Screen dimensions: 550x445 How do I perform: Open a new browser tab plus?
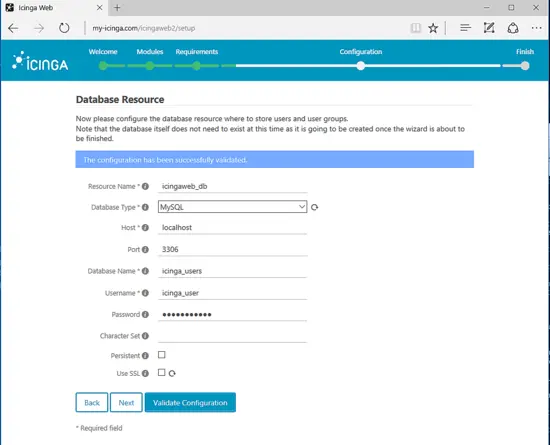coord(117,8)
